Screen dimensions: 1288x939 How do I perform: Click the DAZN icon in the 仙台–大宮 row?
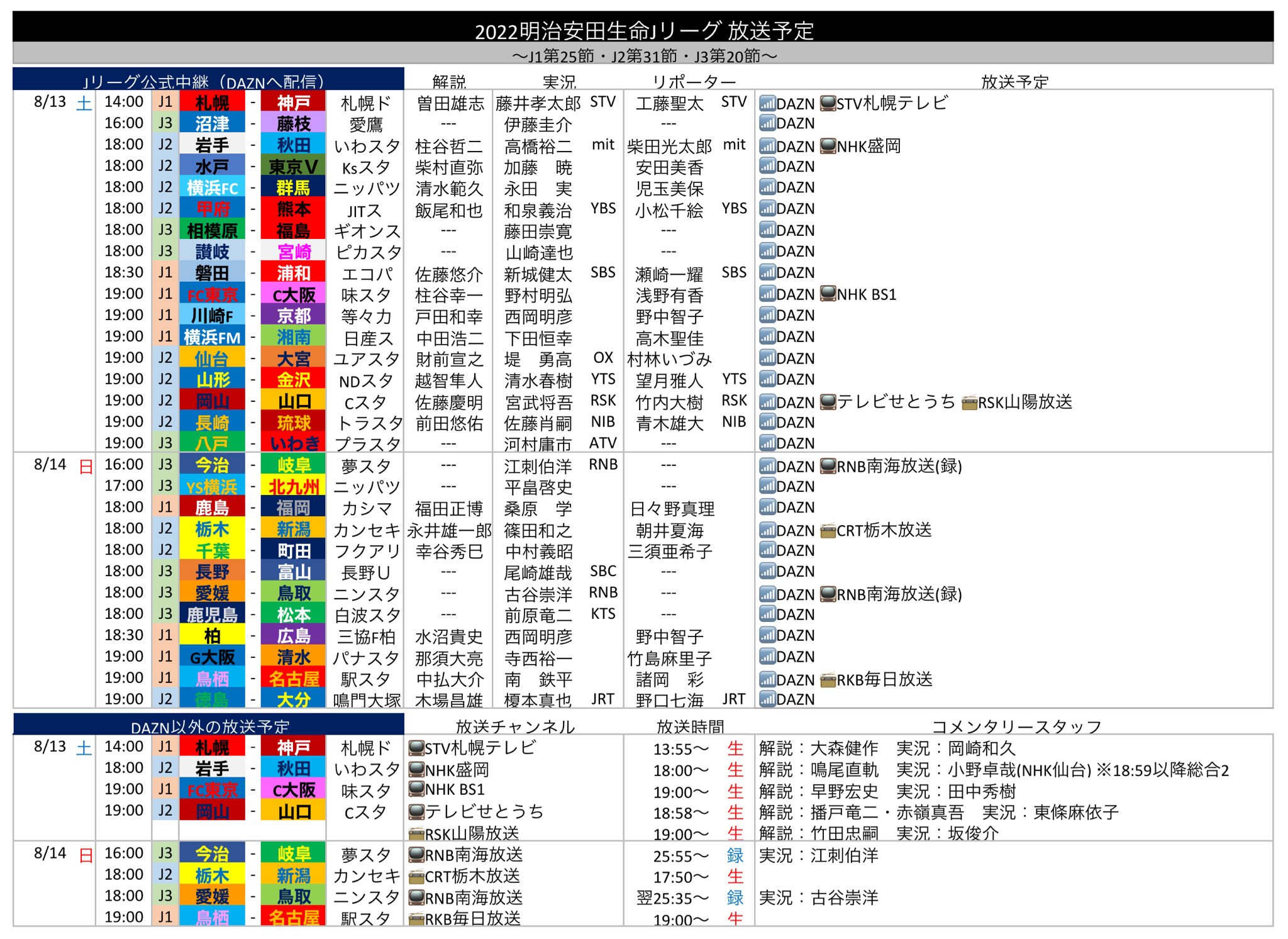coord(767,358)
